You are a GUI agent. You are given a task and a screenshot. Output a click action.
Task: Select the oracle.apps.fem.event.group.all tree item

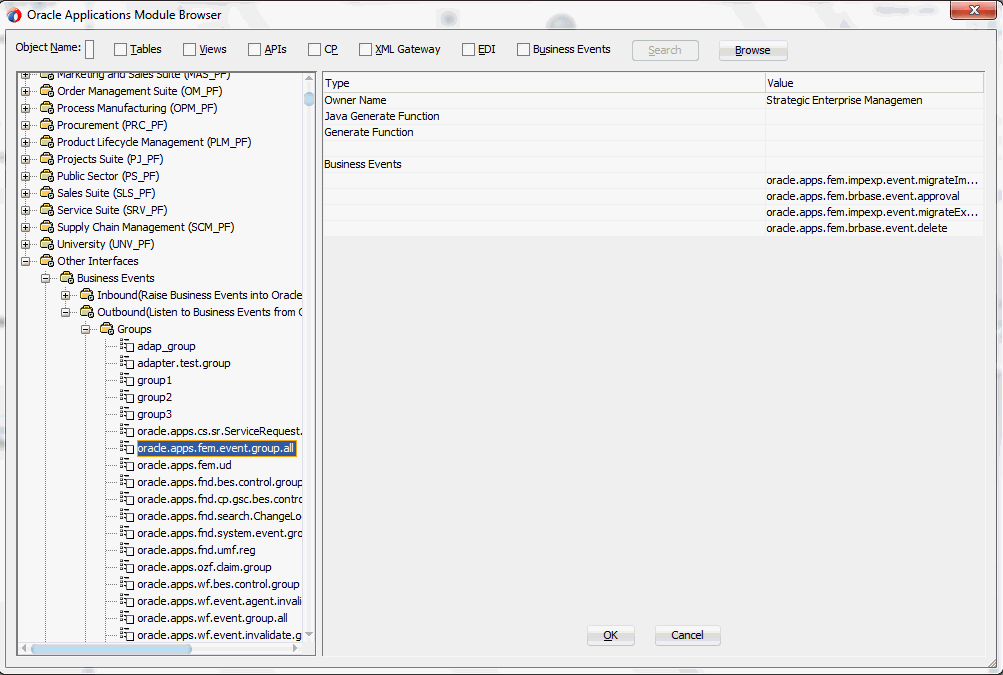coord(216,448)
